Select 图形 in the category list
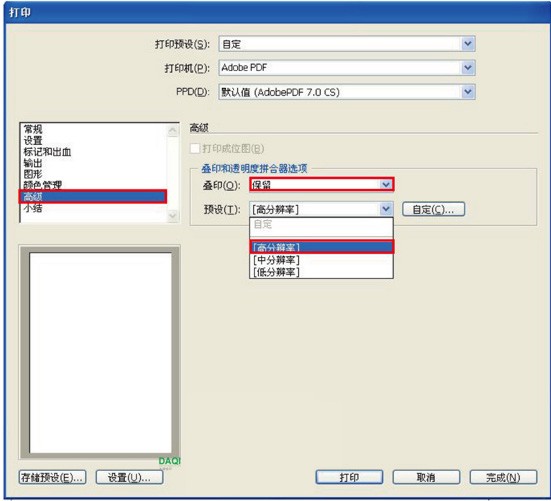Screen dimensions: 551x501 33,174
